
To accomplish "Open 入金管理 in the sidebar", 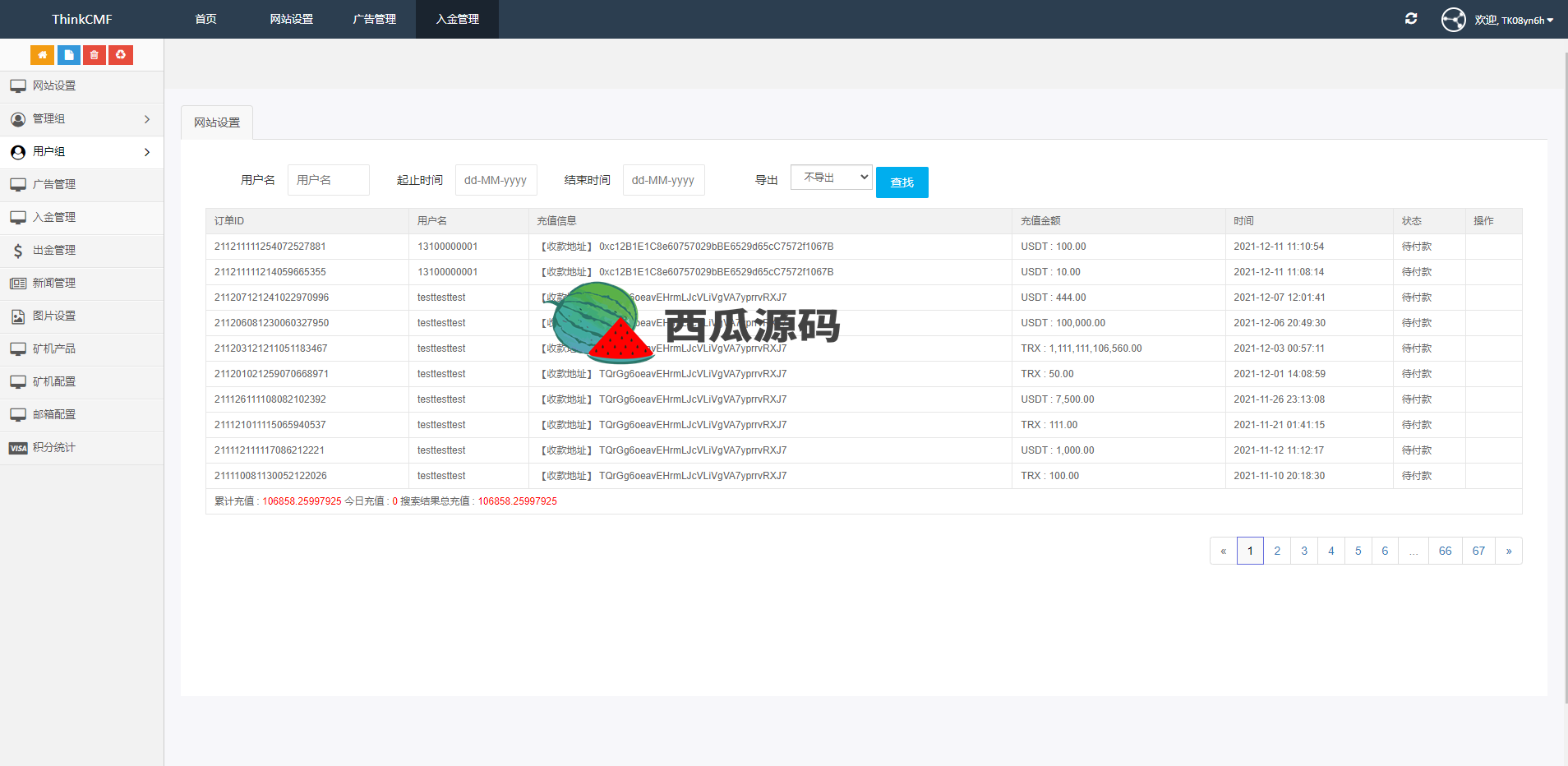I will coord(81,218).
